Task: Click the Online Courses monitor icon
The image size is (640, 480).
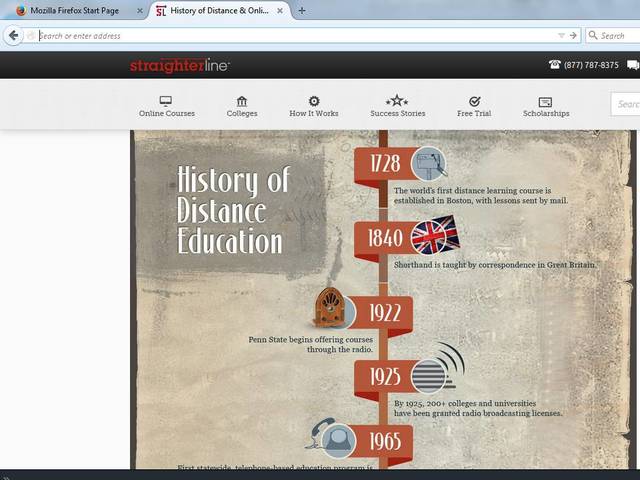Action: click(x=166, y=100)
